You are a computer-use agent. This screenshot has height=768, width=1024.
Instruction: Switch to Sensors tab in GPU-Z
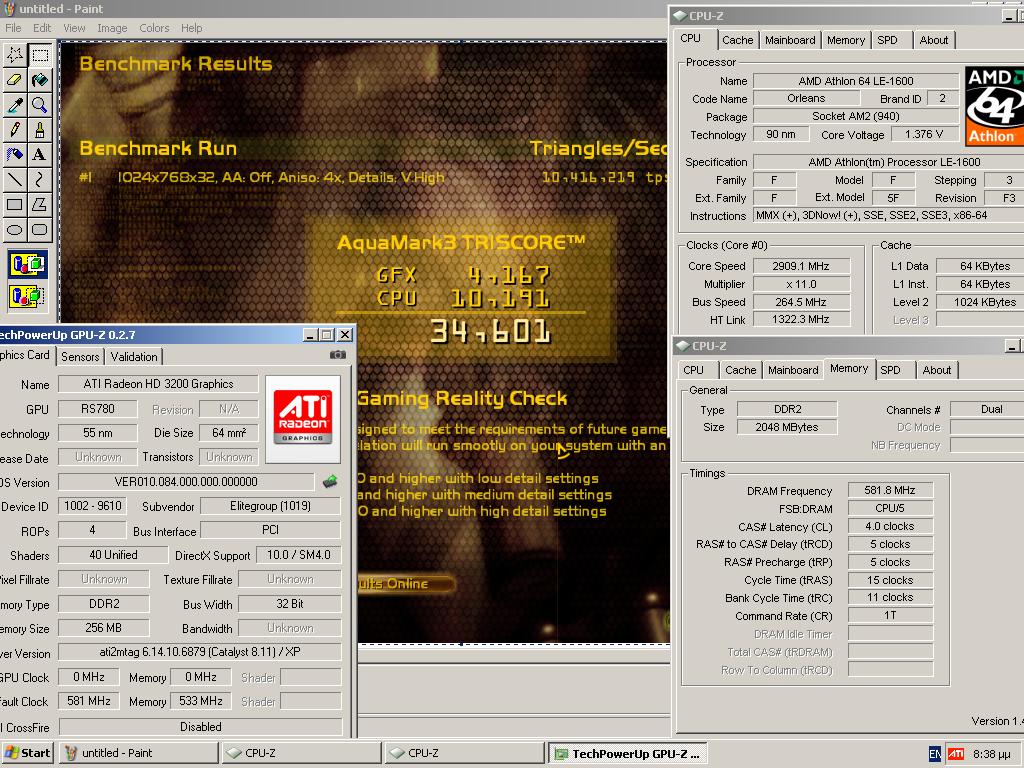(x=80, y=357)
